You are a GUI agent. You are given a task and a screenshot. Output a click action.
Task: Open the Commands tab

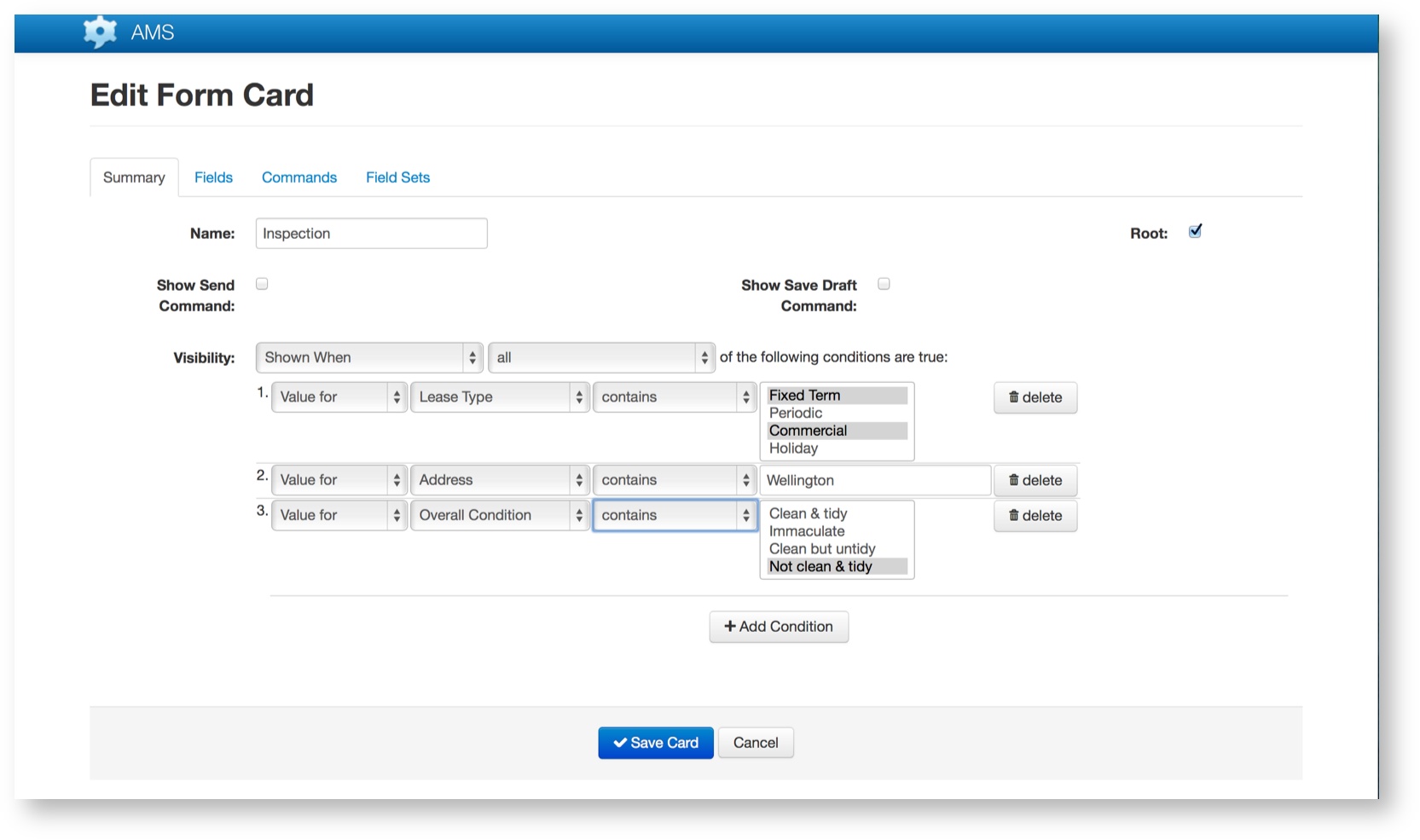coord(298,177)
